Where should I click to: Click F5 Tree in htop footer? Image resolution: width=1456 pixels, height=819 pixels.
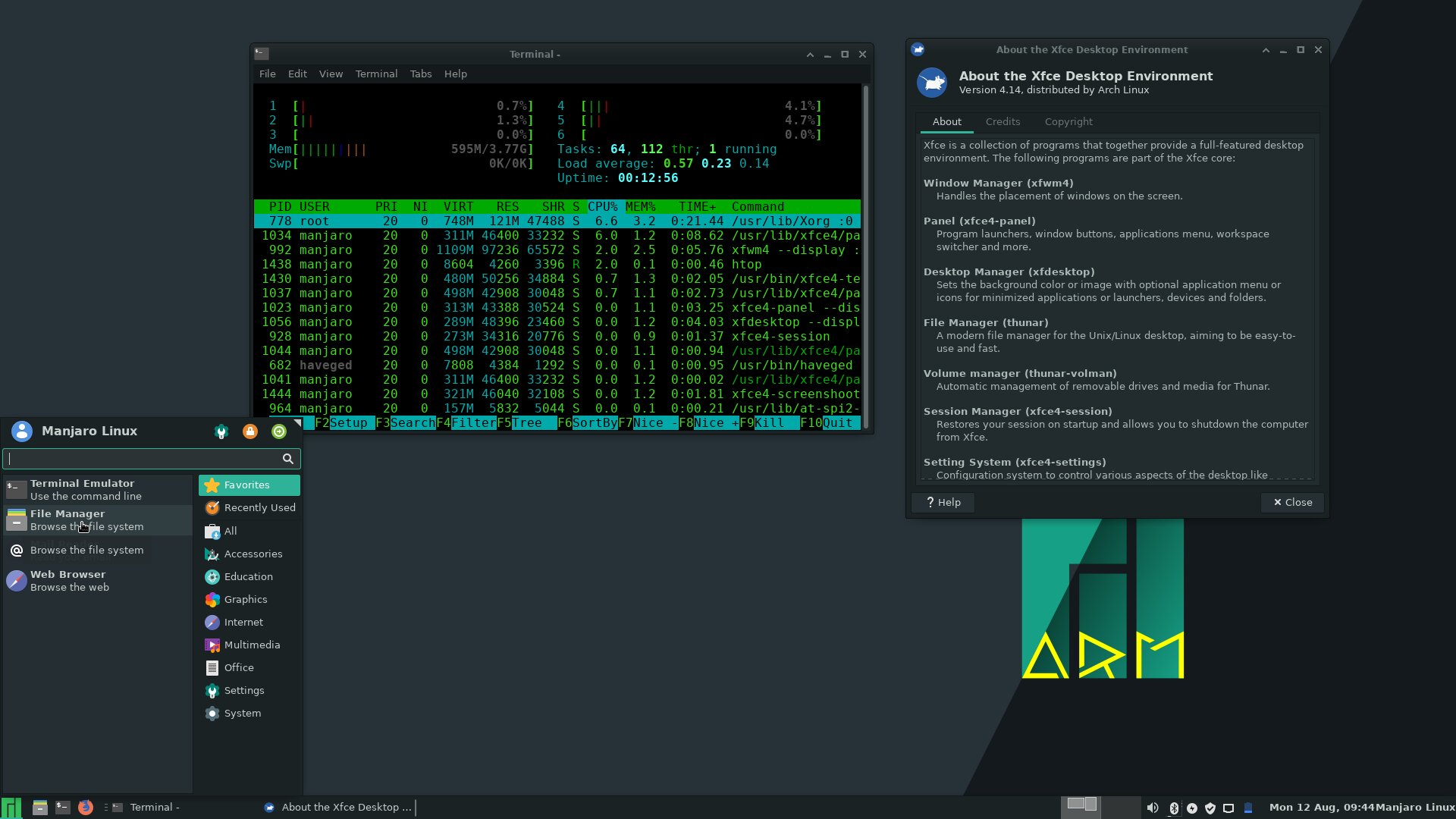tap(527, 423)
